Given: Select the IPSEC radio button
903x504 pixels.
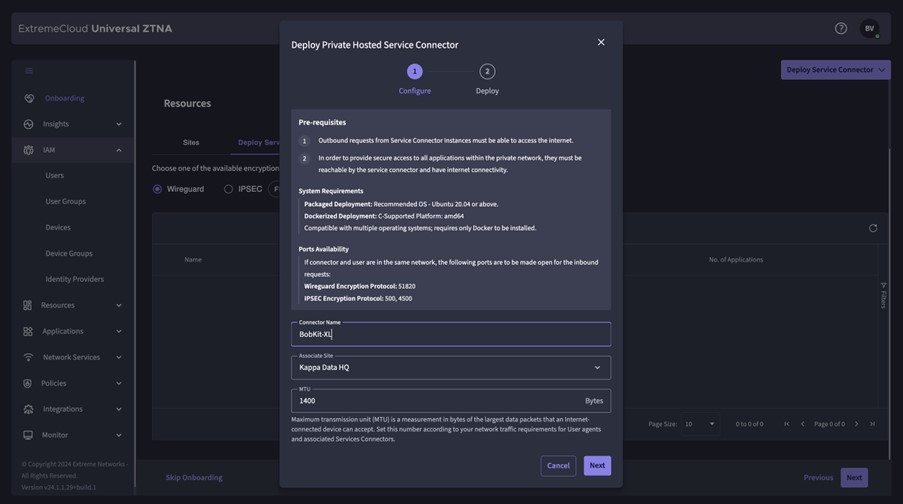Looking at the screenshot, I should click(228, 189).
